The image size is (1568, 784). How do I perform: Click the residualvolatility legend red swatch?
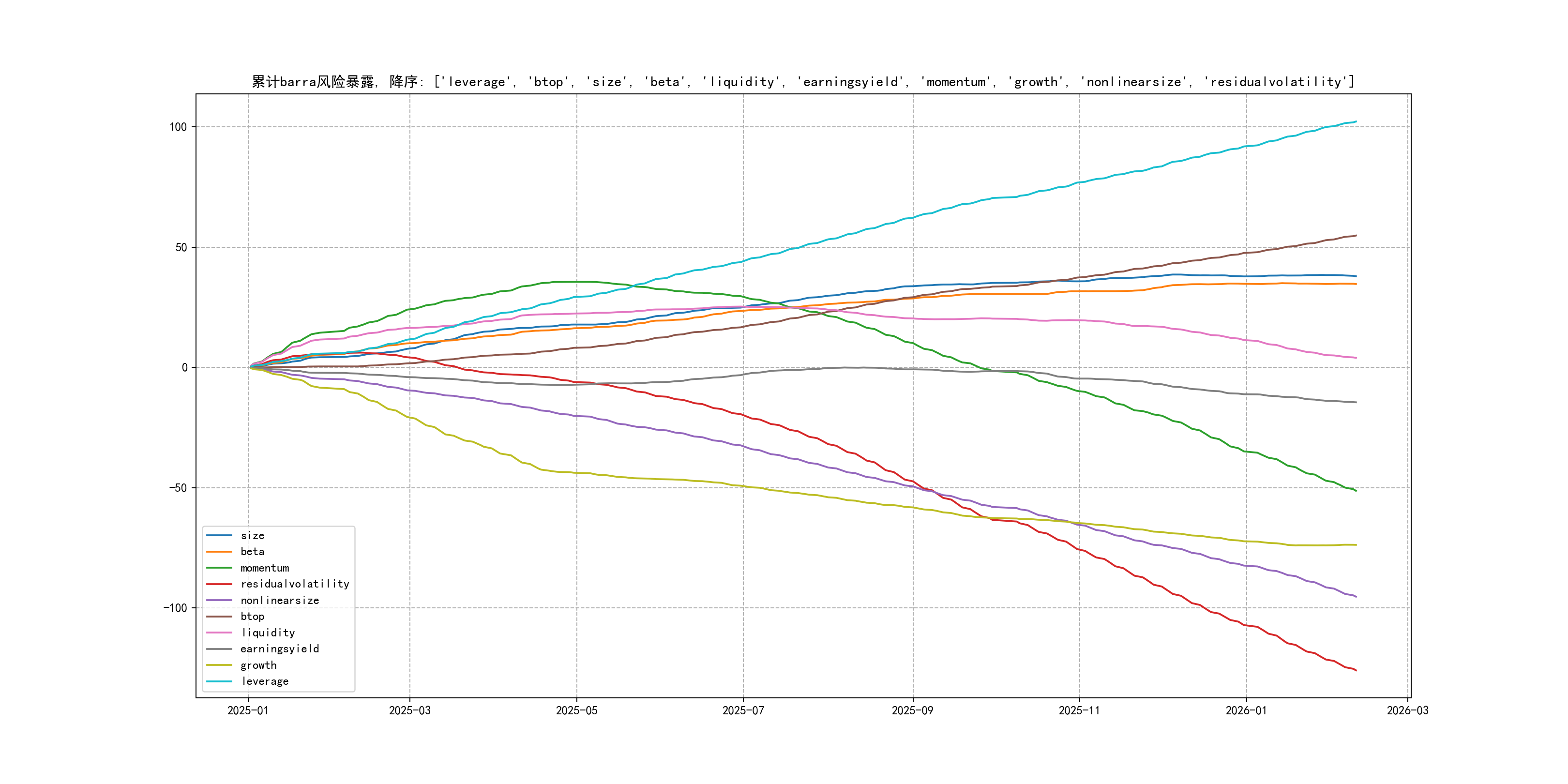[x=219, y=584]
